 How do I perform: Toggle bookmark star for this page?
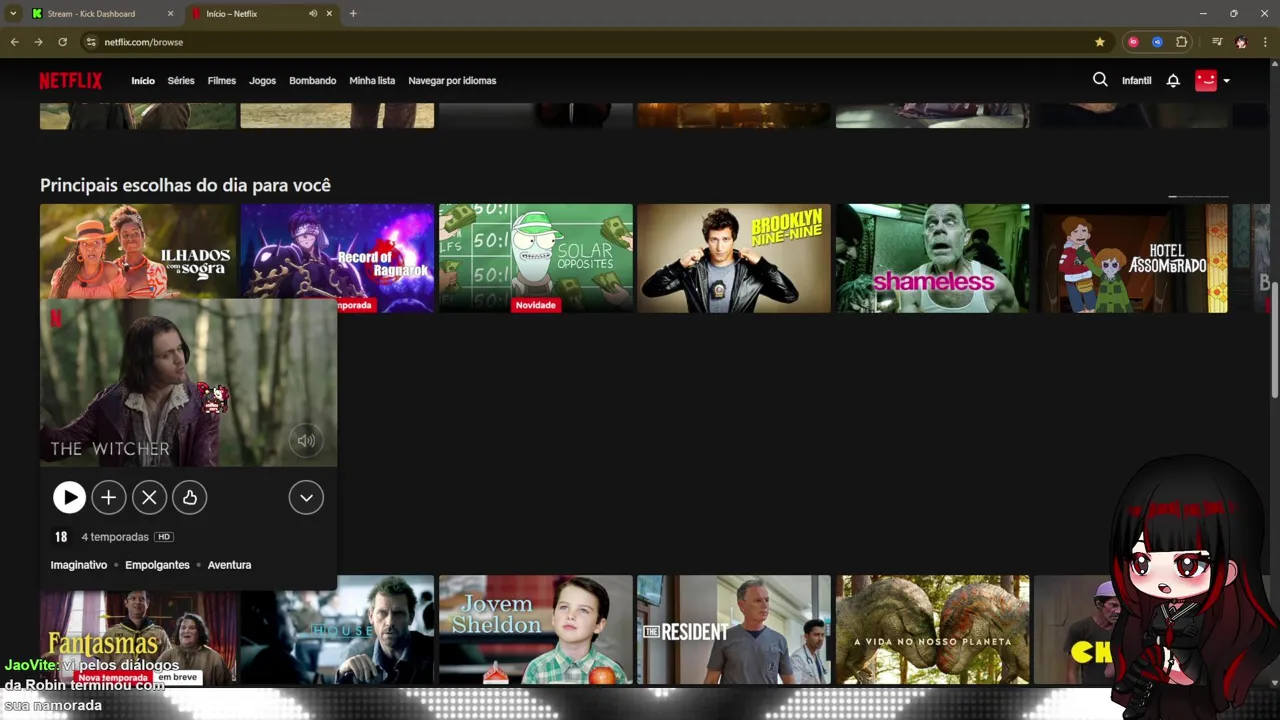point(1100,42)
